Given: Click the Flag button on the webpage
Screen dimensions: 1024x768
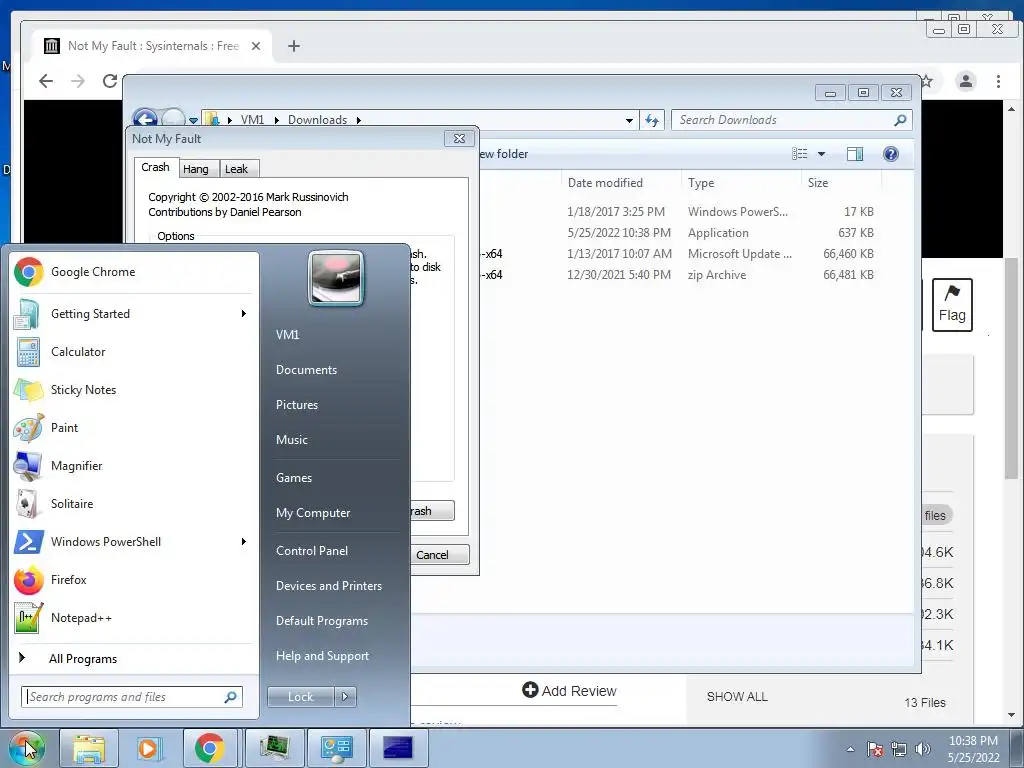Looking at the screenshot, I should tap(952, 305).
